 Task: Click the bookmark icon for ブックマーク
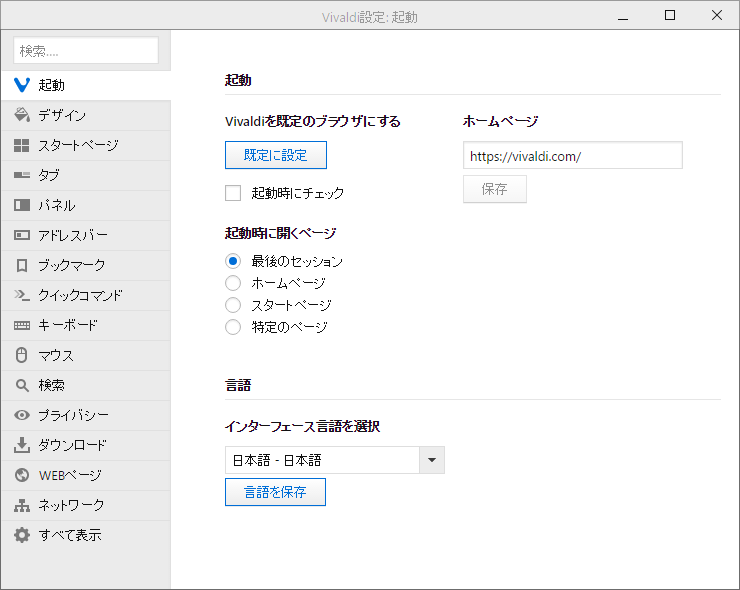click(22, 265)
